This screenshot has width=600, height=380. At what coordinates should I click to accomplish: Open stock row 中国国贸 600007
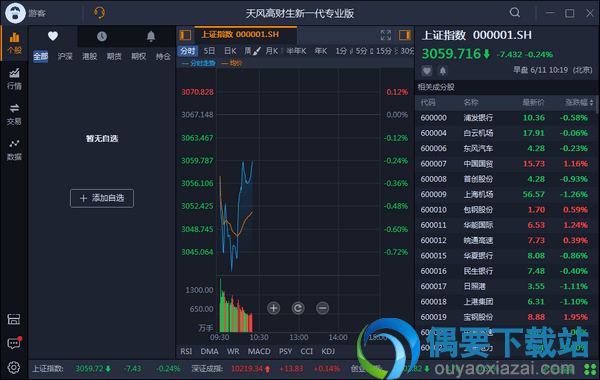pyautogui.click(x=505, y=164)
